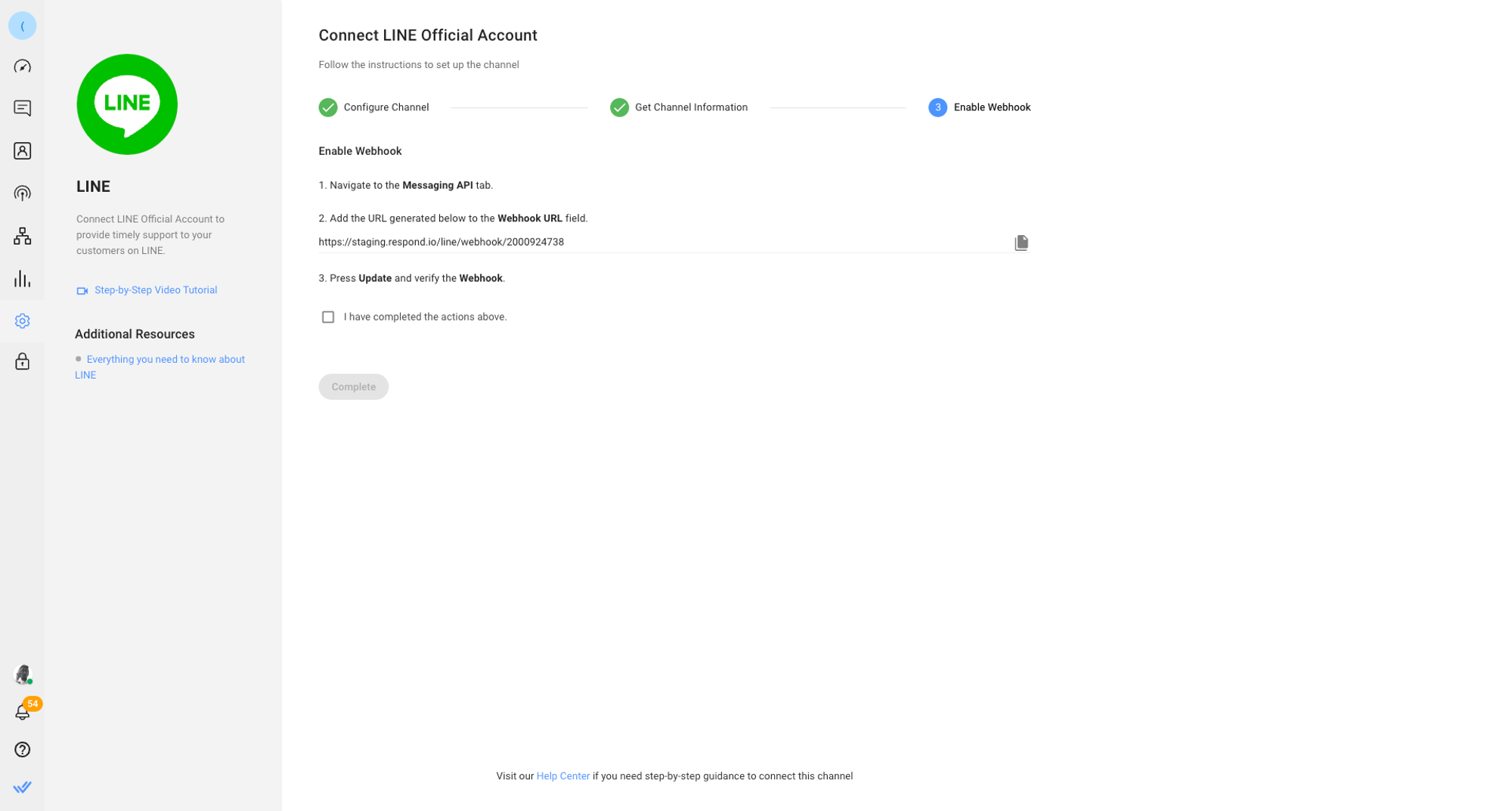Copy the webhook URL with copy icon
The width and height of the screenshot is (1512, 811).
(x=1021, y=243)
